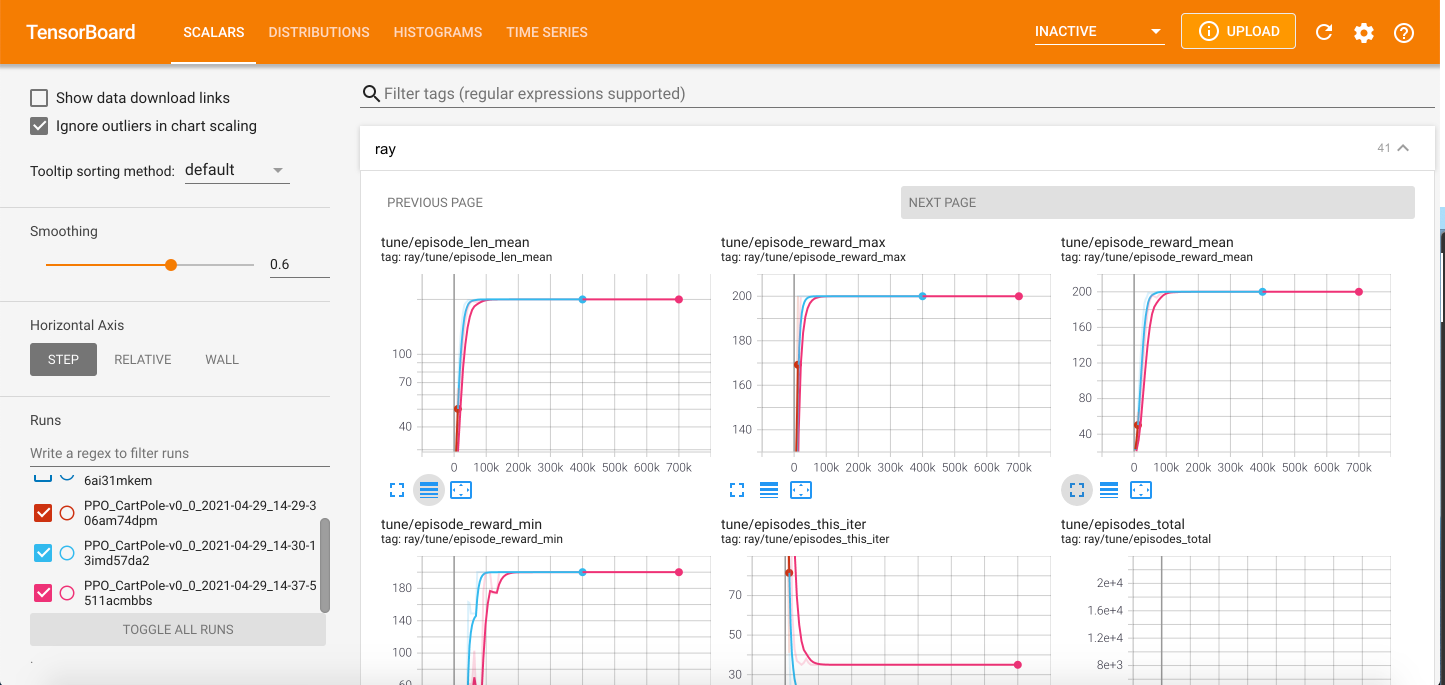Switch to the TIME SERIES tab
The width and height of the screenshot is (1445, 685).
[547, 32]
